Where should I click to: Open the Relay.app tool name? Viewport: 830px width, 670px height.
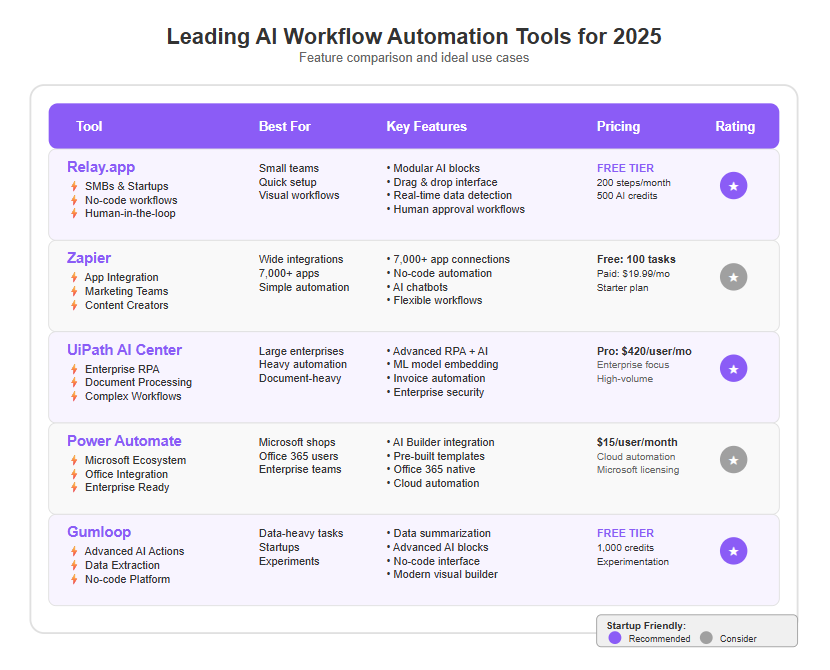(x=101, y=167)
